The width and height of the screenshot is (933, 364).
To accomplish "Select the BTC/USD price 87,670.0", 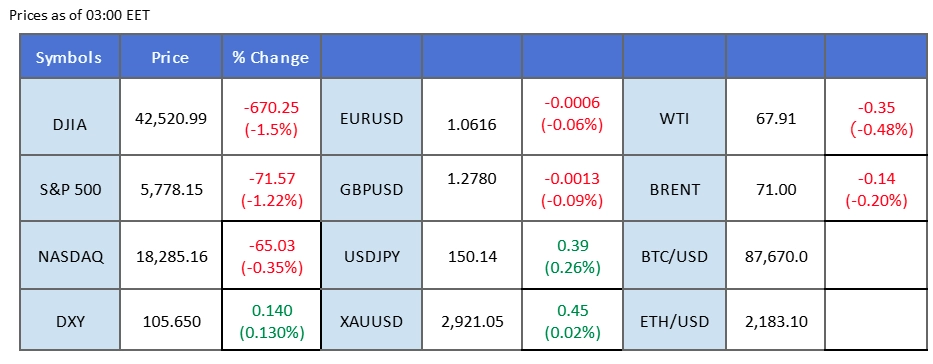I will click(x=775, y=256).
